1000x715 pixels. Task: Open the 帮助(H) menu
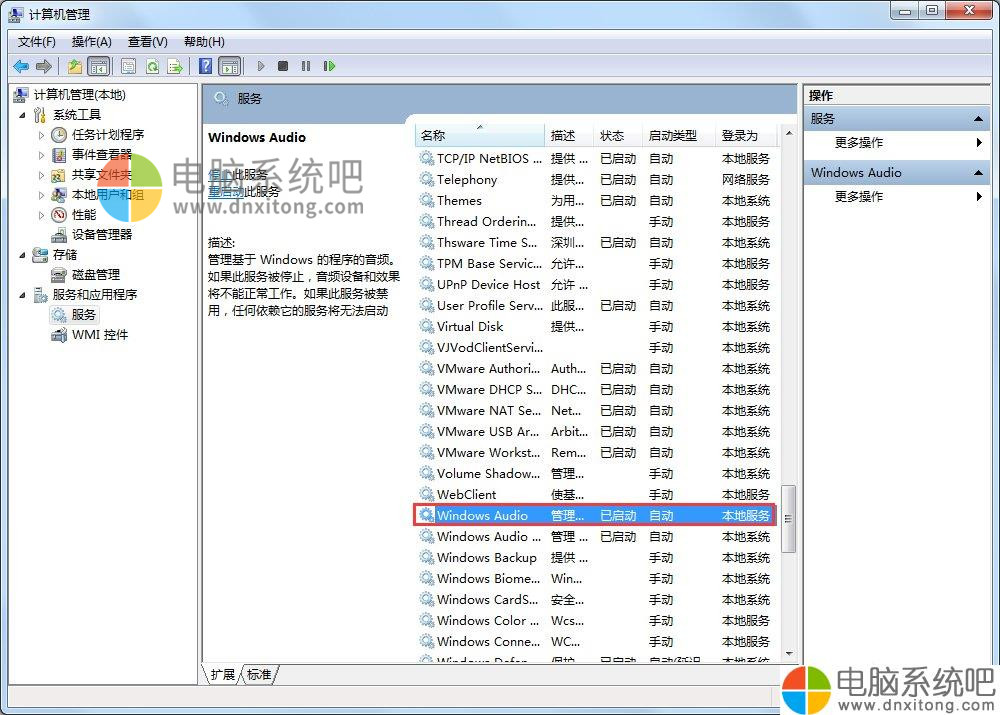[x=204, y=41]
